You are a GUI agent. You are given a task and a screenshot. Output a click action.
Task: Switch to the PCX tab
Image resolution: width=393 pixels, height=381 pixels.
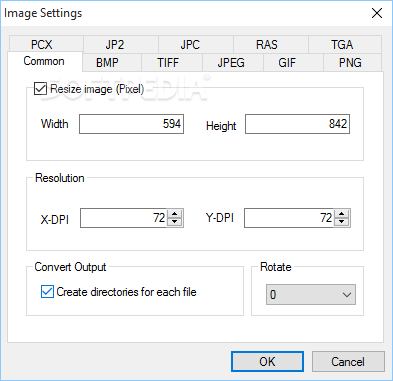pyautogui.click(x=46, y=44)
